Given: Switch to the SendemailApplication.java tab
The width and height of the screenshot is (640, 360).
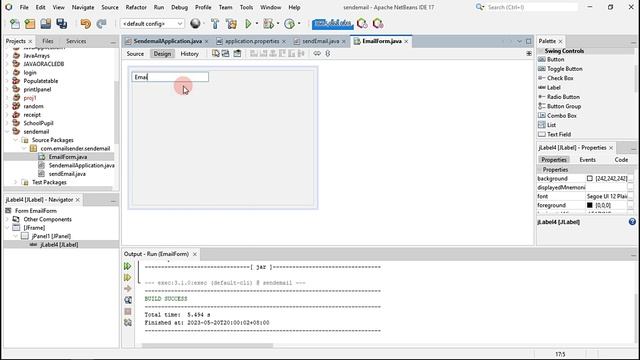Looking at the screenshot, I should pyautogui.click(x=167, y=41).
